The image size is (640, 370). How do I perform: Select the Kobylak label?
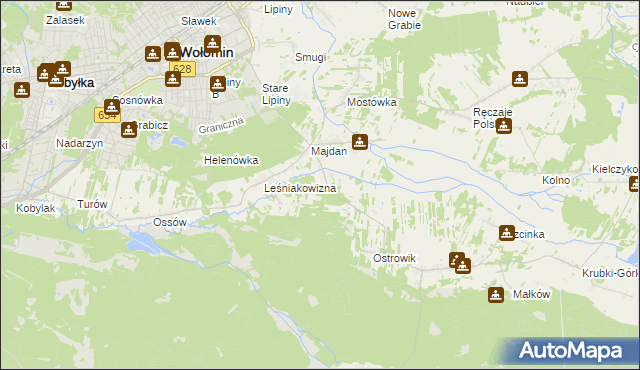(x=36, y=208)
